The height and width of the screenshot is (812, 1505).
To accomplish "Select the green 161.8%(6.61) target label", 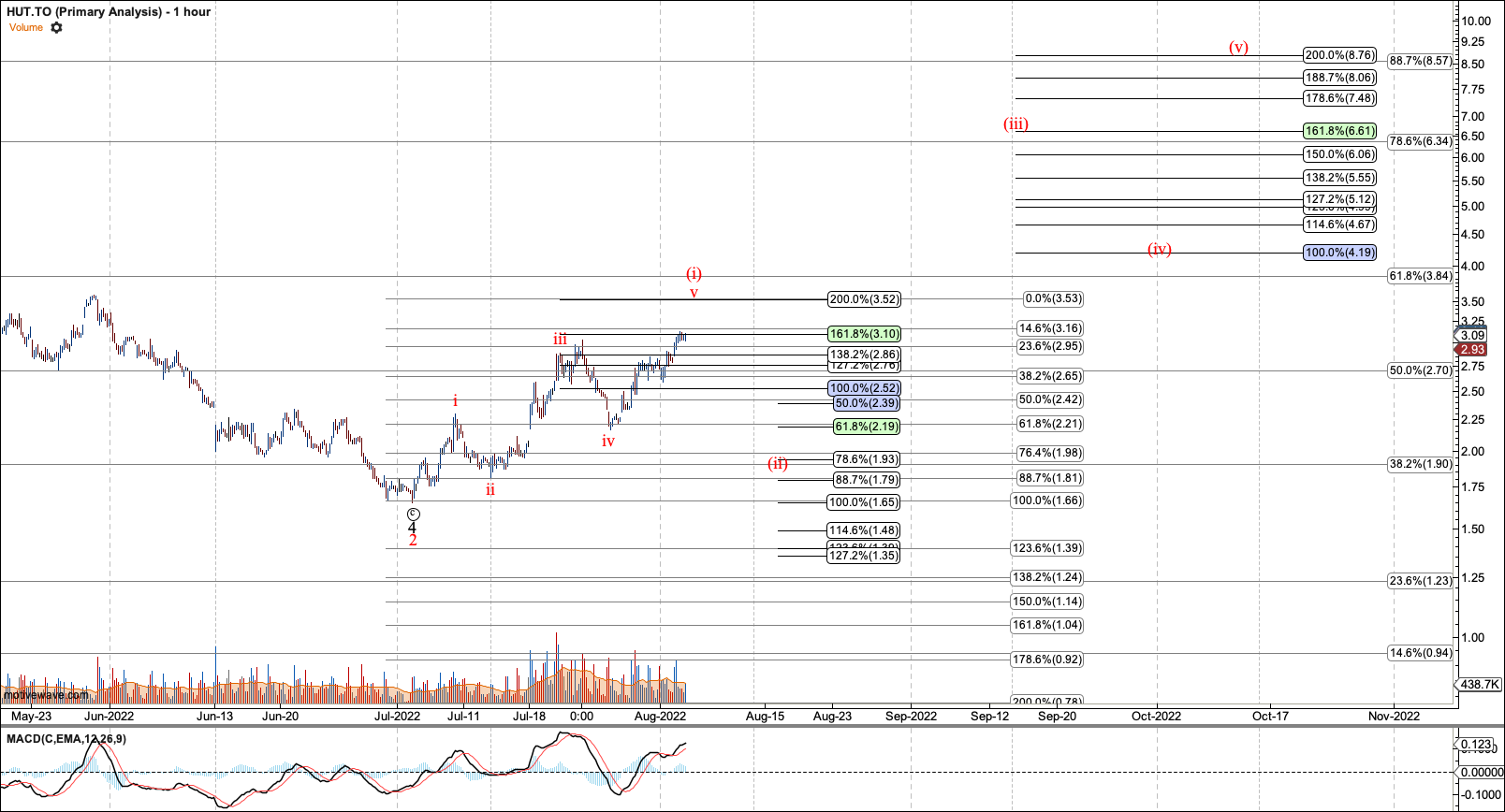I will click(1340, 131).
